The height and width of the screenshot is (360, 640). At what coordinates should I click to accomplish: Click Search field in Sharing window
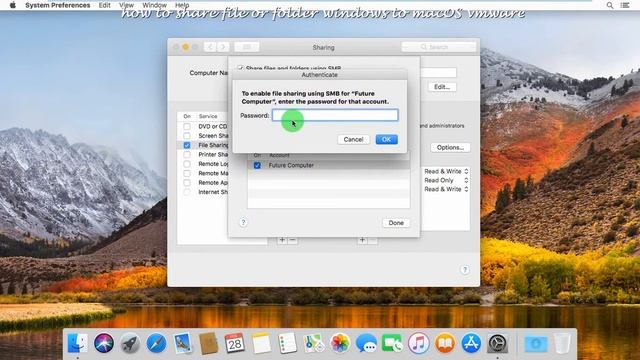point(439,47)
